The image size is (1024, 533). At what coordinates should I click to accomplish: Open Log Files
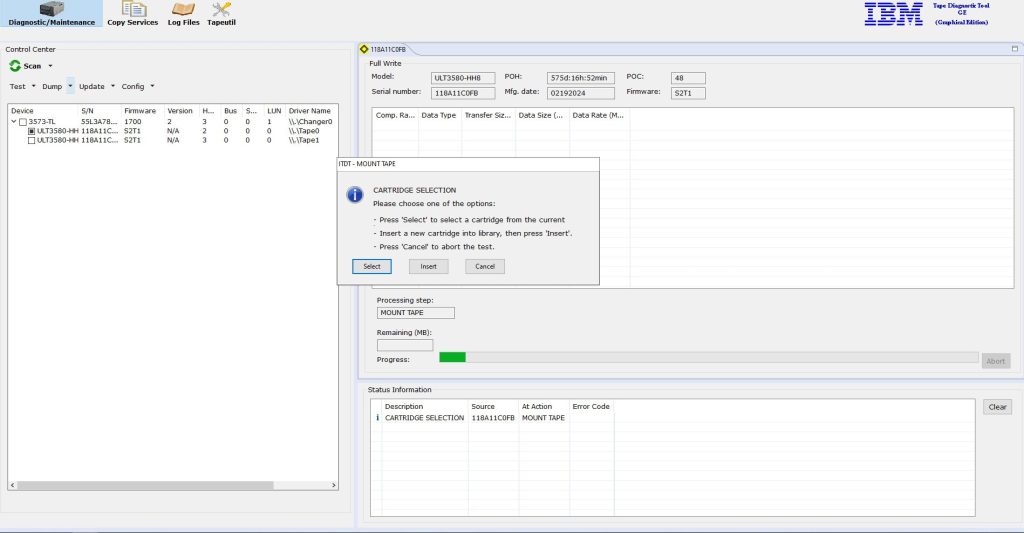point(184,14)
